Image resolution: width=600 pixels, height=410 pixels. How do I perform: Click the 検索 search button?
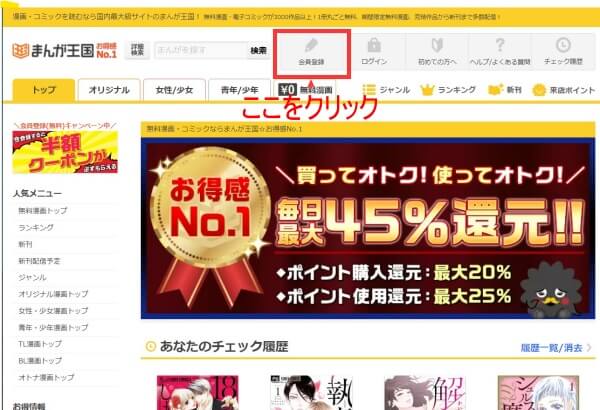click(258, 51)
